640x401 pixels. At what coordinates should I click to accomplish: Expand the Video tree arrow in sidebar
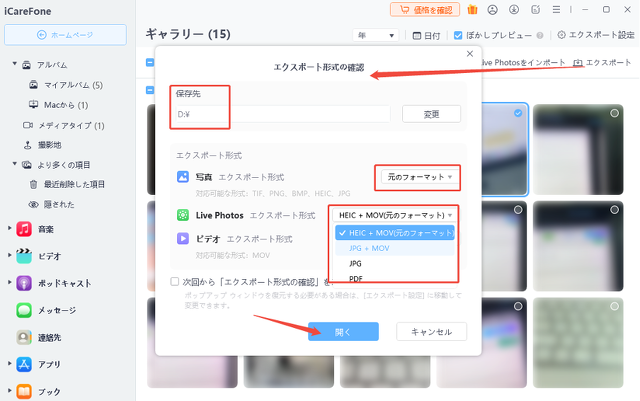pos(9,255)
